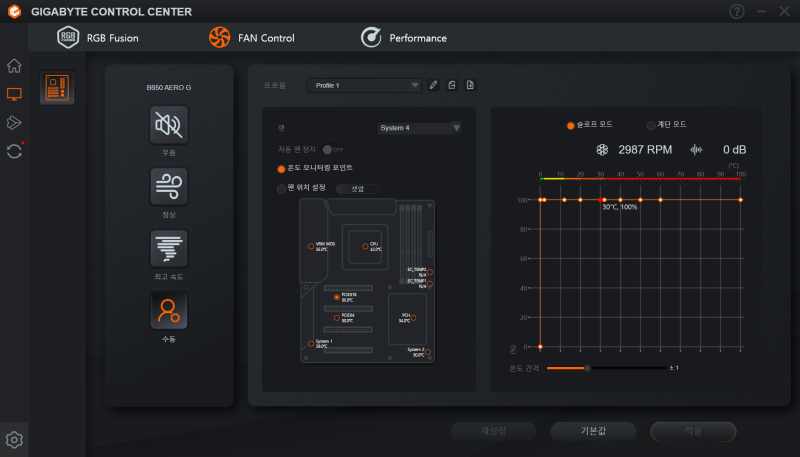Open the paper-plane icon in the left sidebar
The width and height of the screenshot is (800, 457).
click(14, 122)
